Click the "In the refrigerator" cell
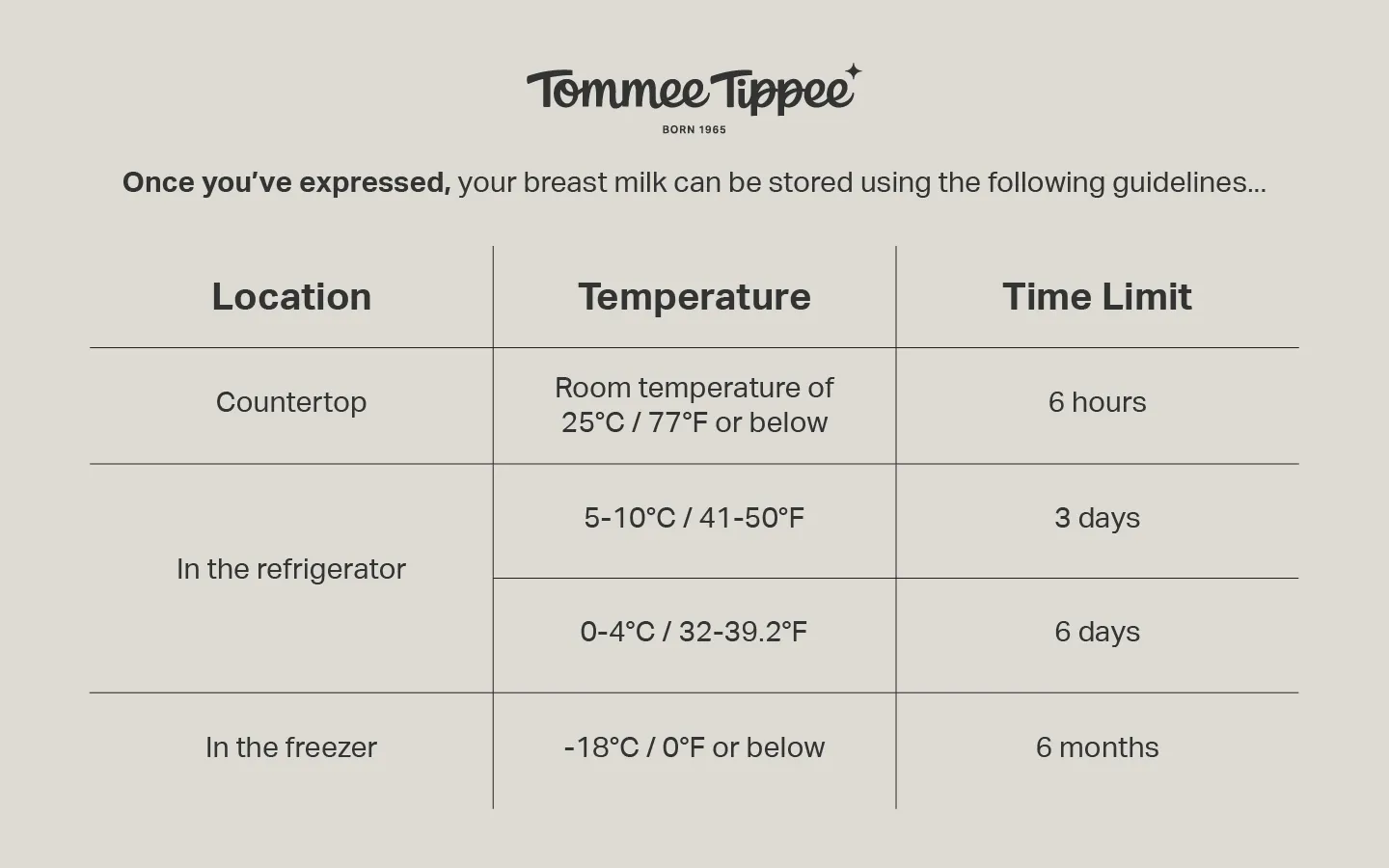Screen dimensions: 1389x868 291,569
